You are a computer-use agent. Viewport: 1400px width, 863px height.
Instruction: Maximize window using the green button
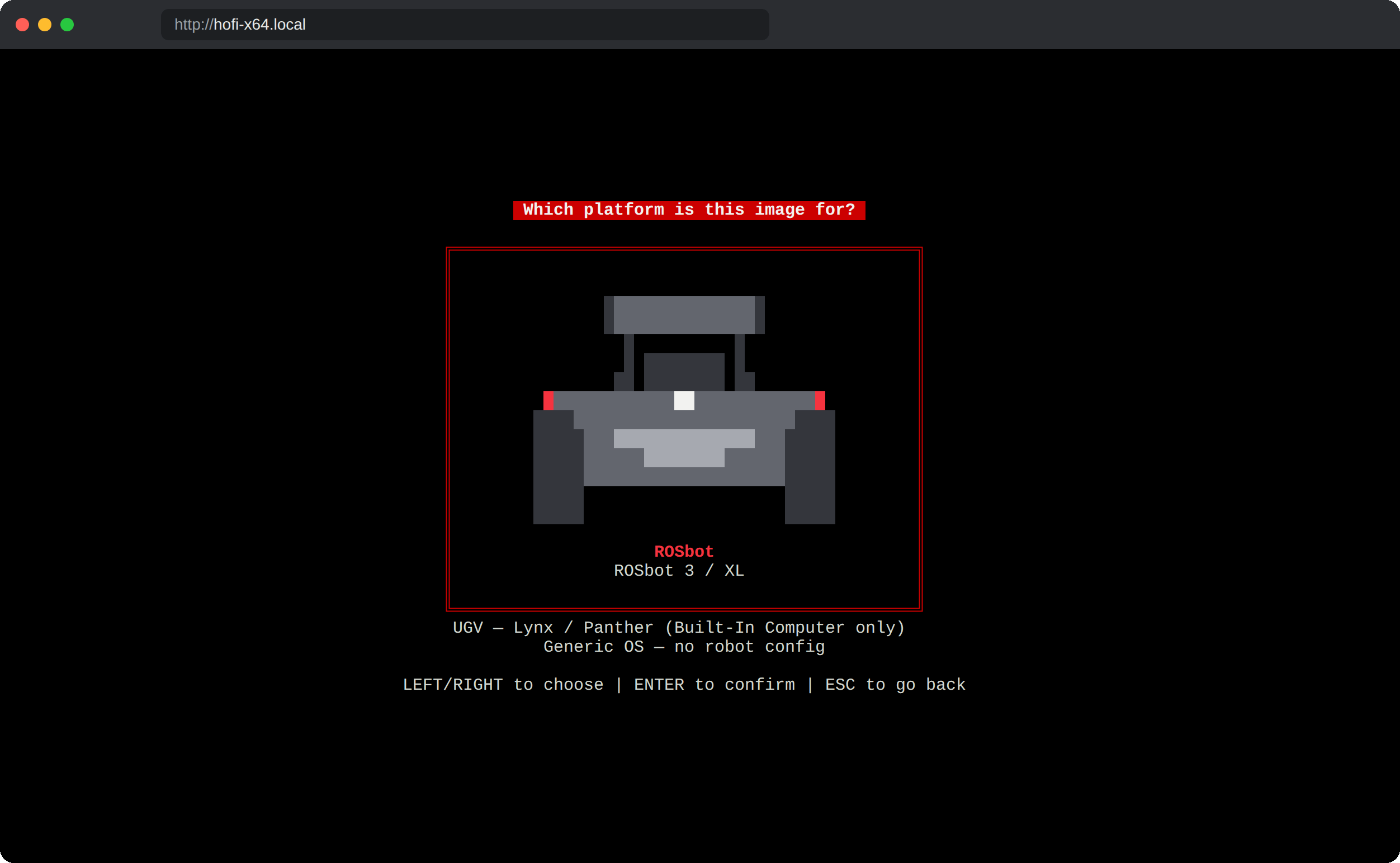pos(68,25)
